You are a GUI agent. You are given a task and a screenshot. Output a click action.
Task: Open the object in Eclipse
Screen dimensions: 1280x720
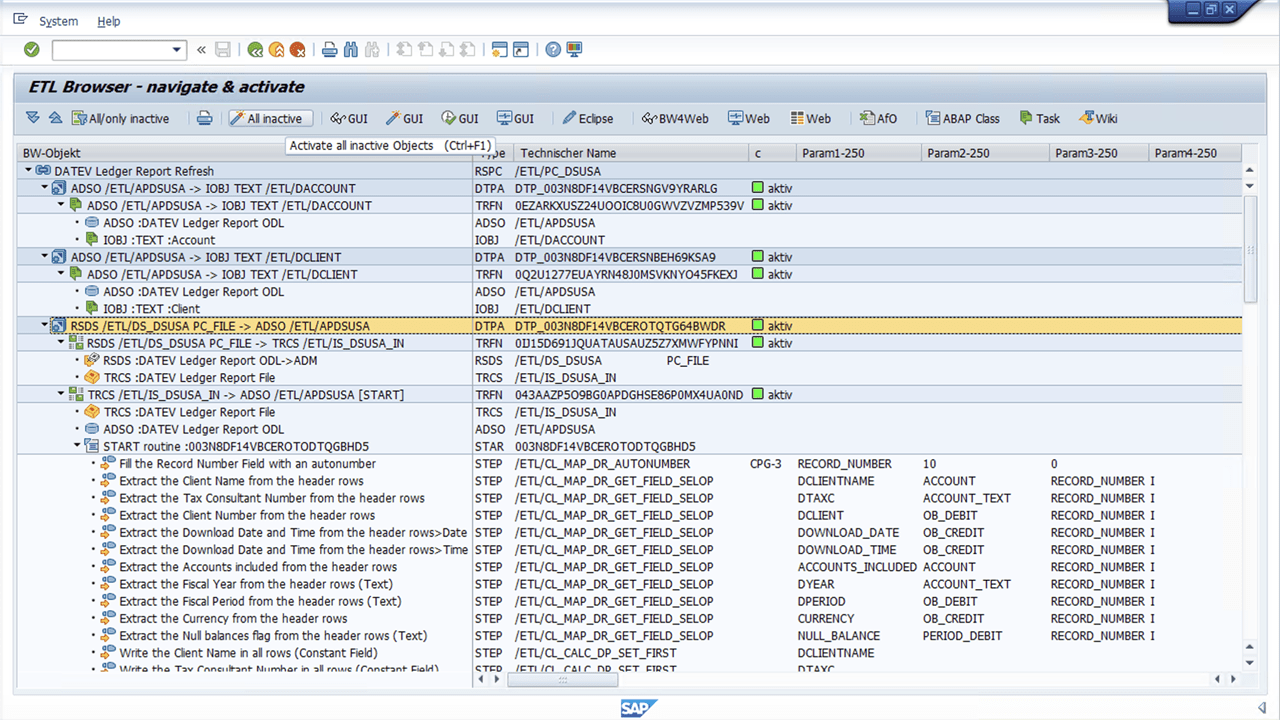pos(589,118)
